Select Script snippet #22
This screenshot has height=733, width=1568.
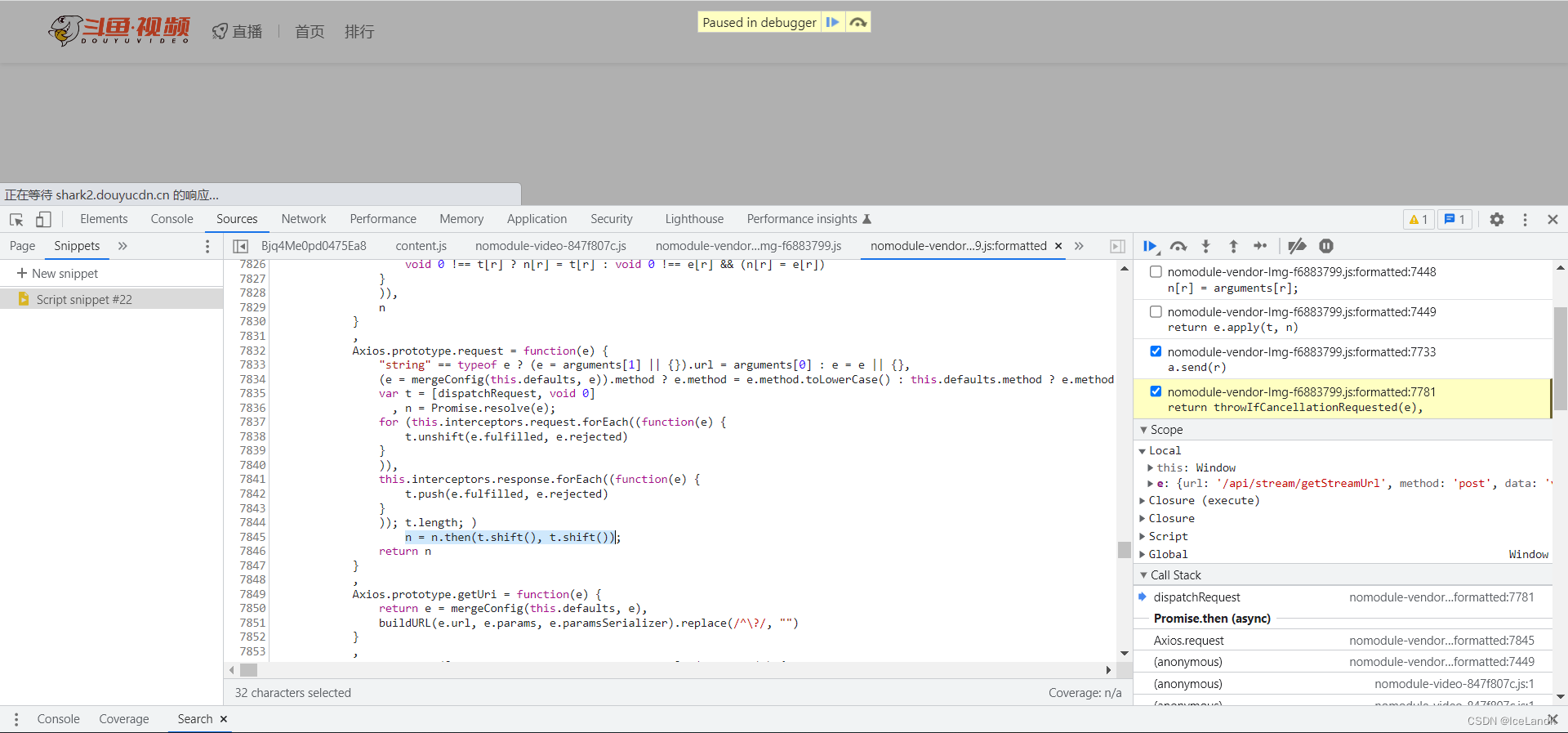[111, 300]
